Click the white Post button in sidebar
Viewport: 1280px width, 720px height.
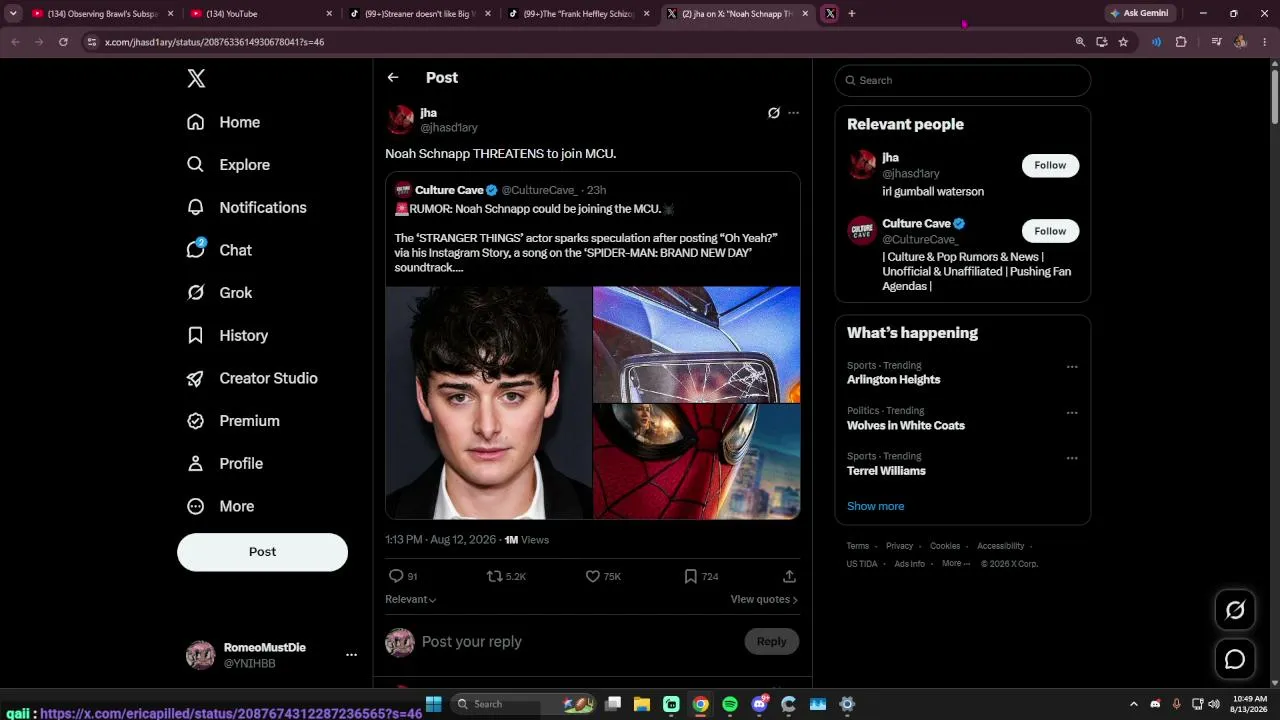[262, 552]
